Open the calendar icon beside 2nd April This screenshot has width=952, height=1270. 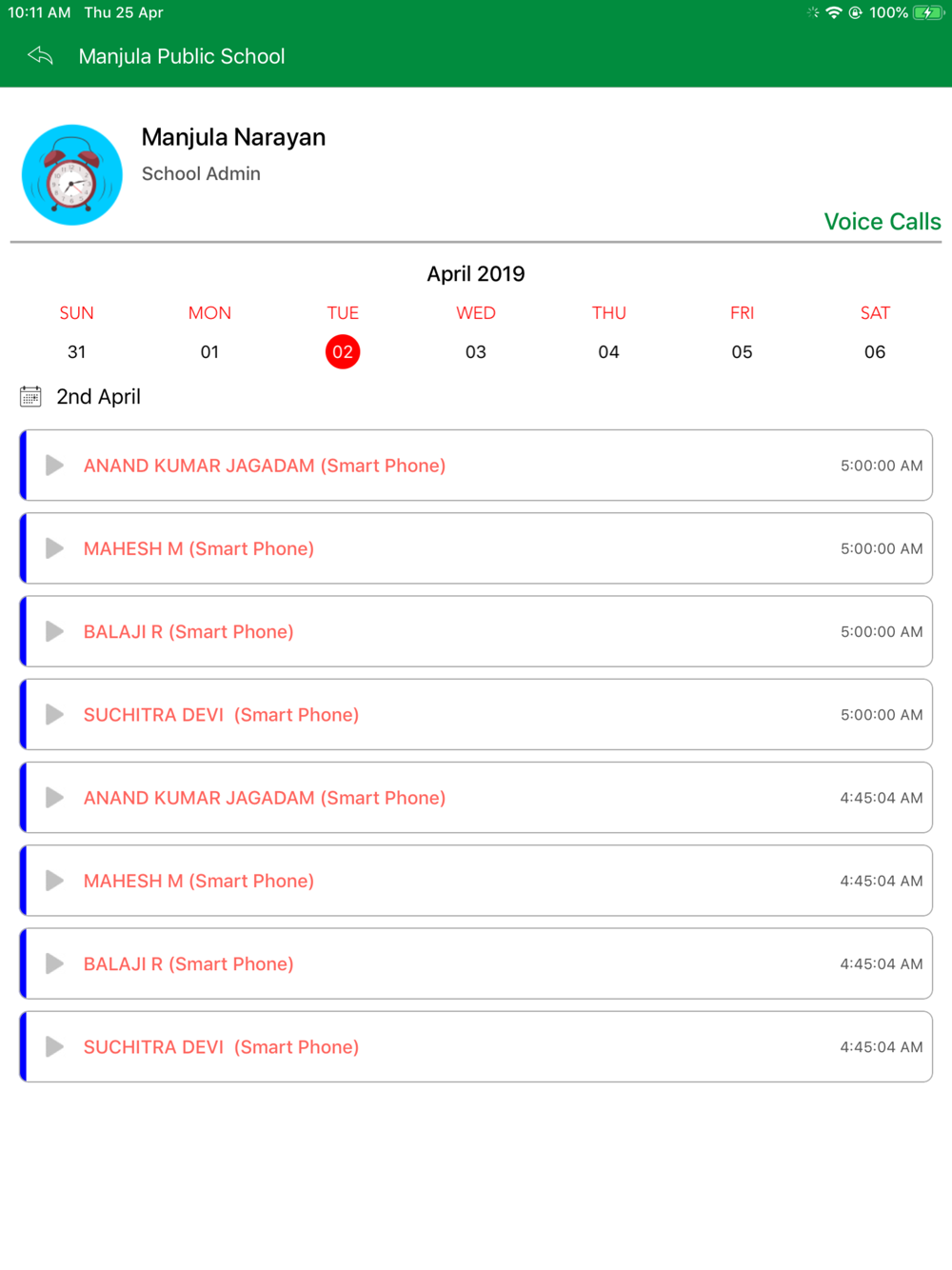tap(30, 397)
